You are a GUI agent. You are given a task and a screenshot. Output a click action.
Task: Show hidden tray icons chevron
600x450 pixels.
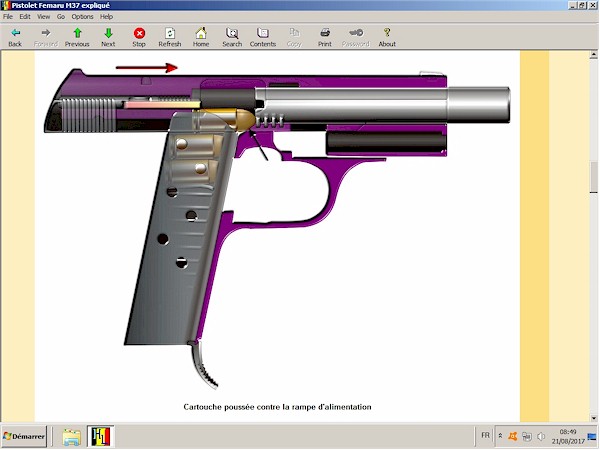(x=500, y=436)
